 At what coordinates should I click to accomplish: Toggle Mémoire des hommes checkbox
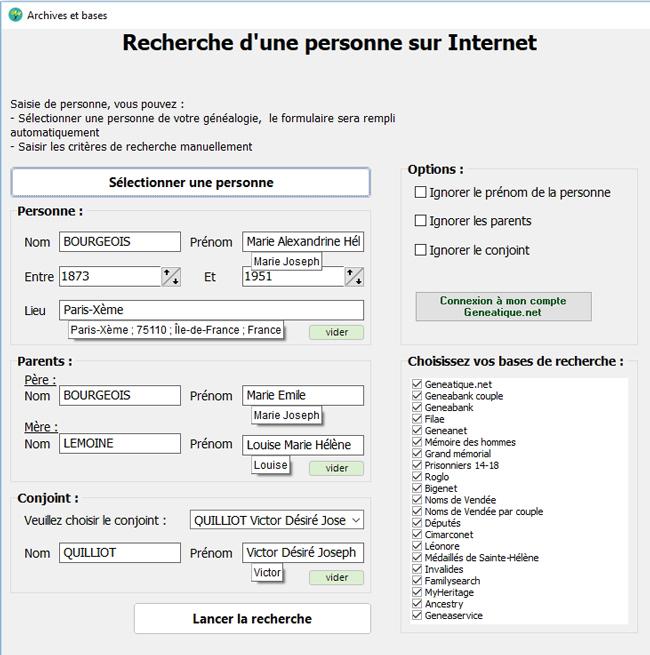pyautogui.click(x=417, y=442)
